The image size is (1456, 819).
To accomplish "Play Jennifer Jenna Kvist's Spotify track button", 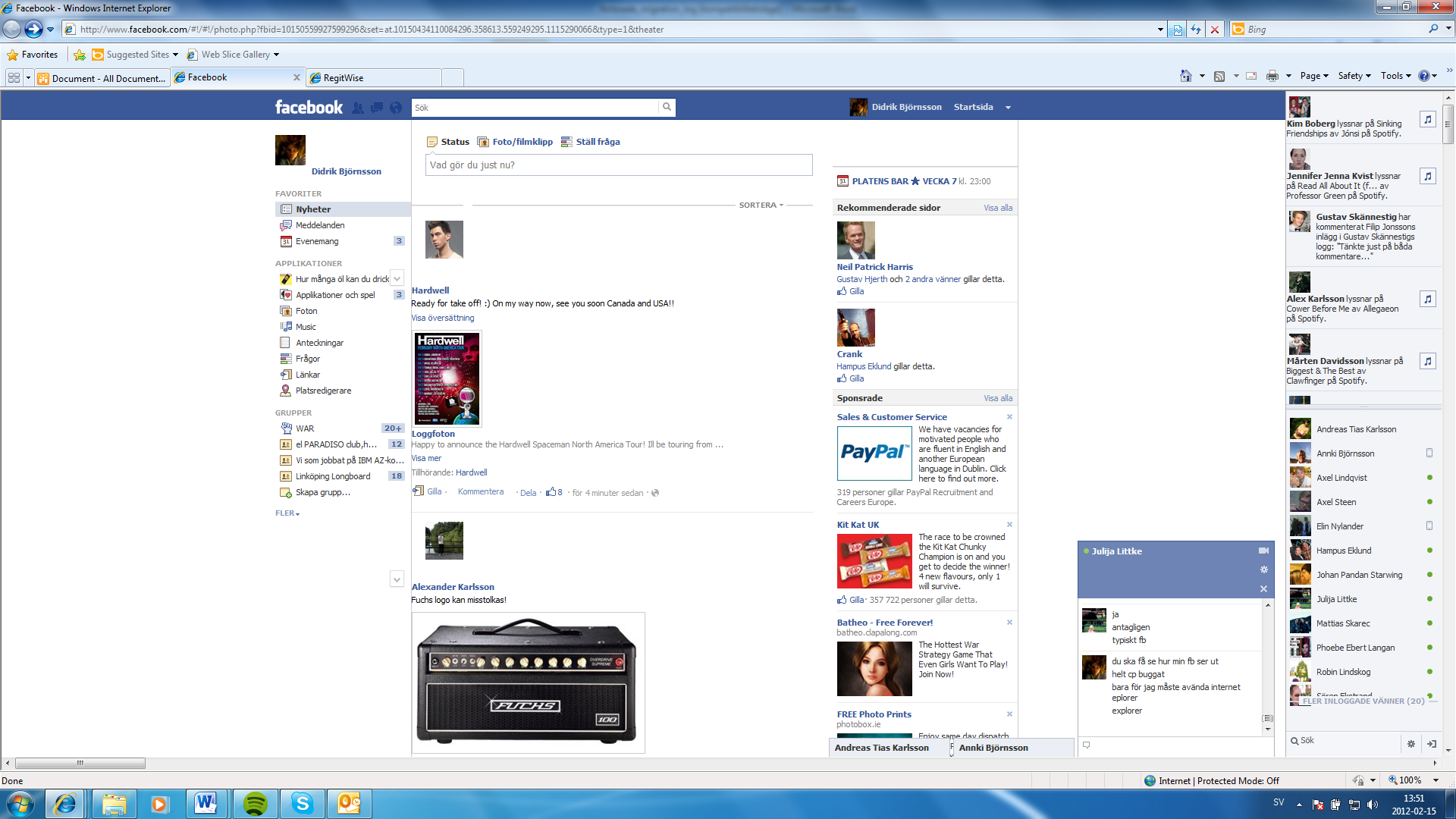I will tap(1428, 176).
